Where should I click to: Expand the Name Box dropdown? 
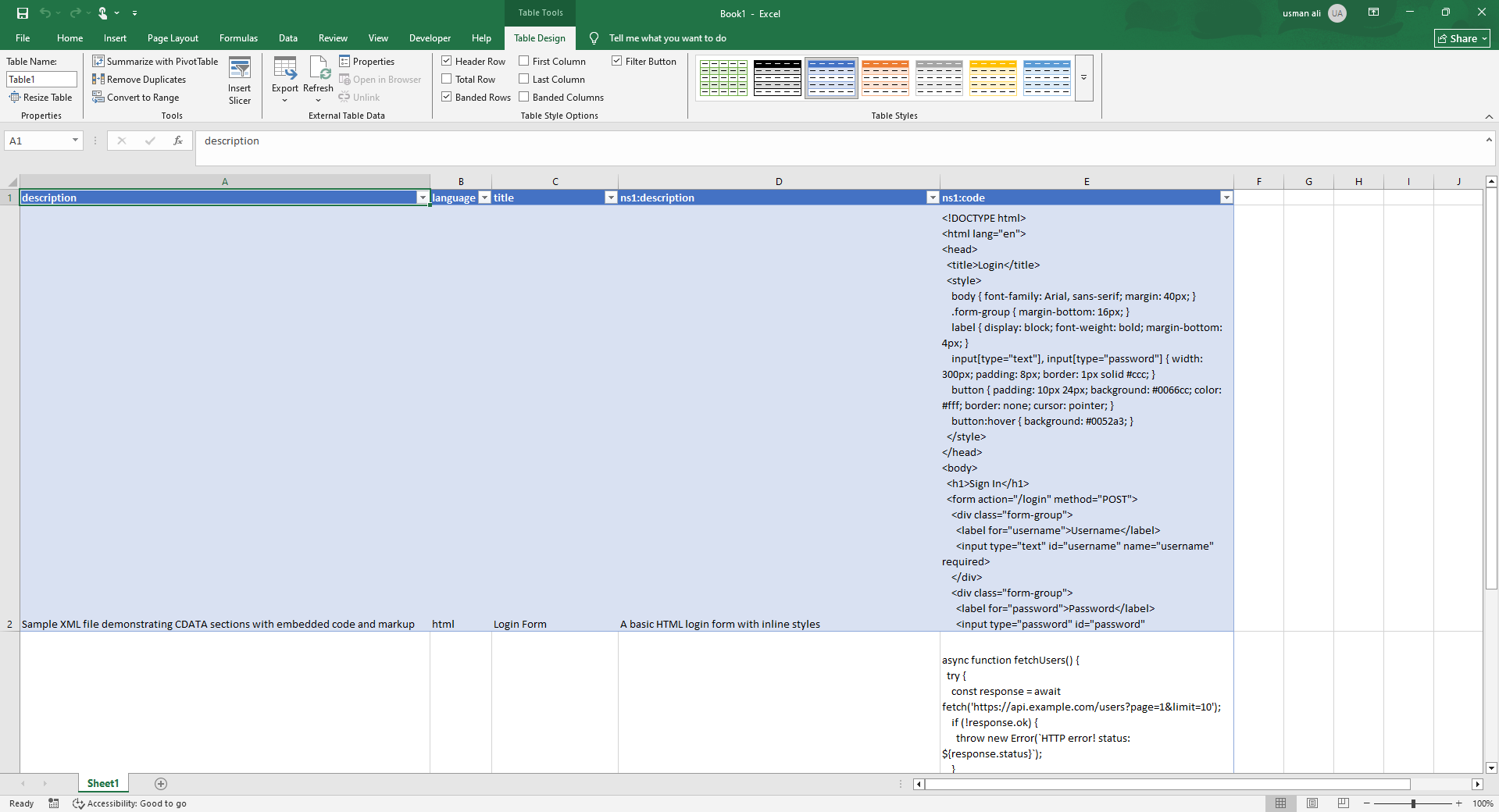pos(75,141)
